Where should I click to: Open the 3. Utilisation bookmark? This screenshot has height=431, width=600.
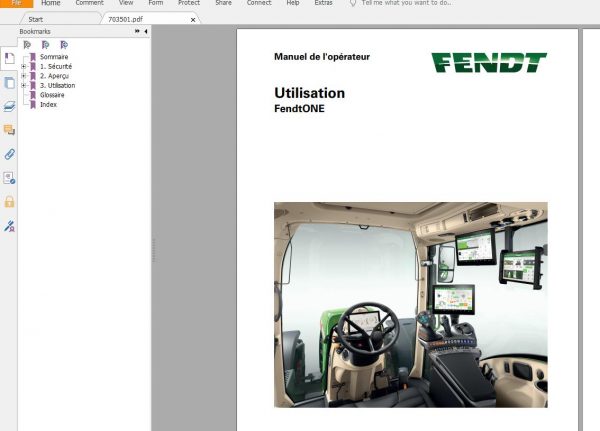click(x=57, y=85)
